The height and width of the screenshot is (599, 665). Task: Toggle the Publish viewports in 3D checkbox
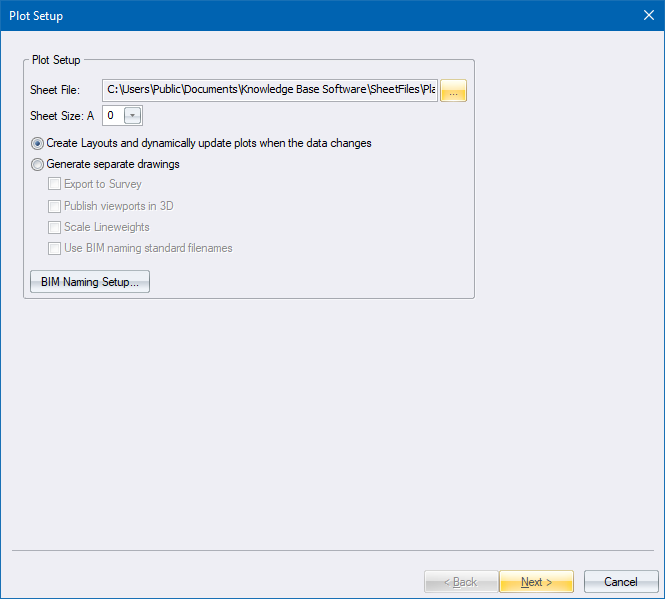[x=55, y=206]
